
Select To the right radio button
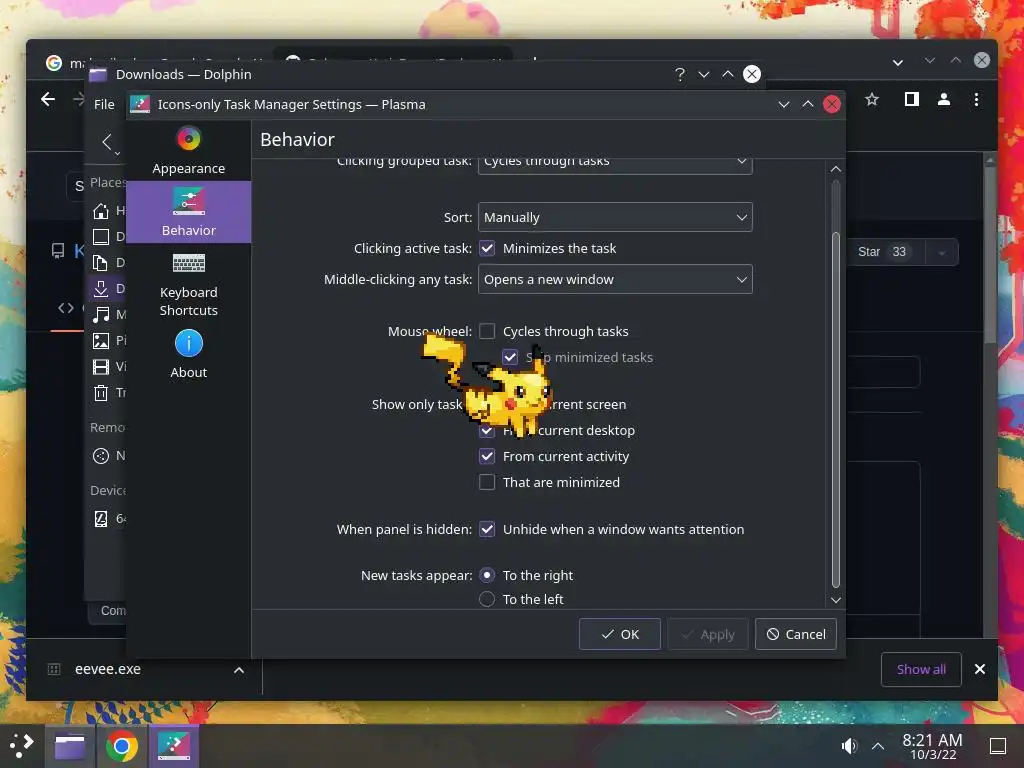pos(487,575)
